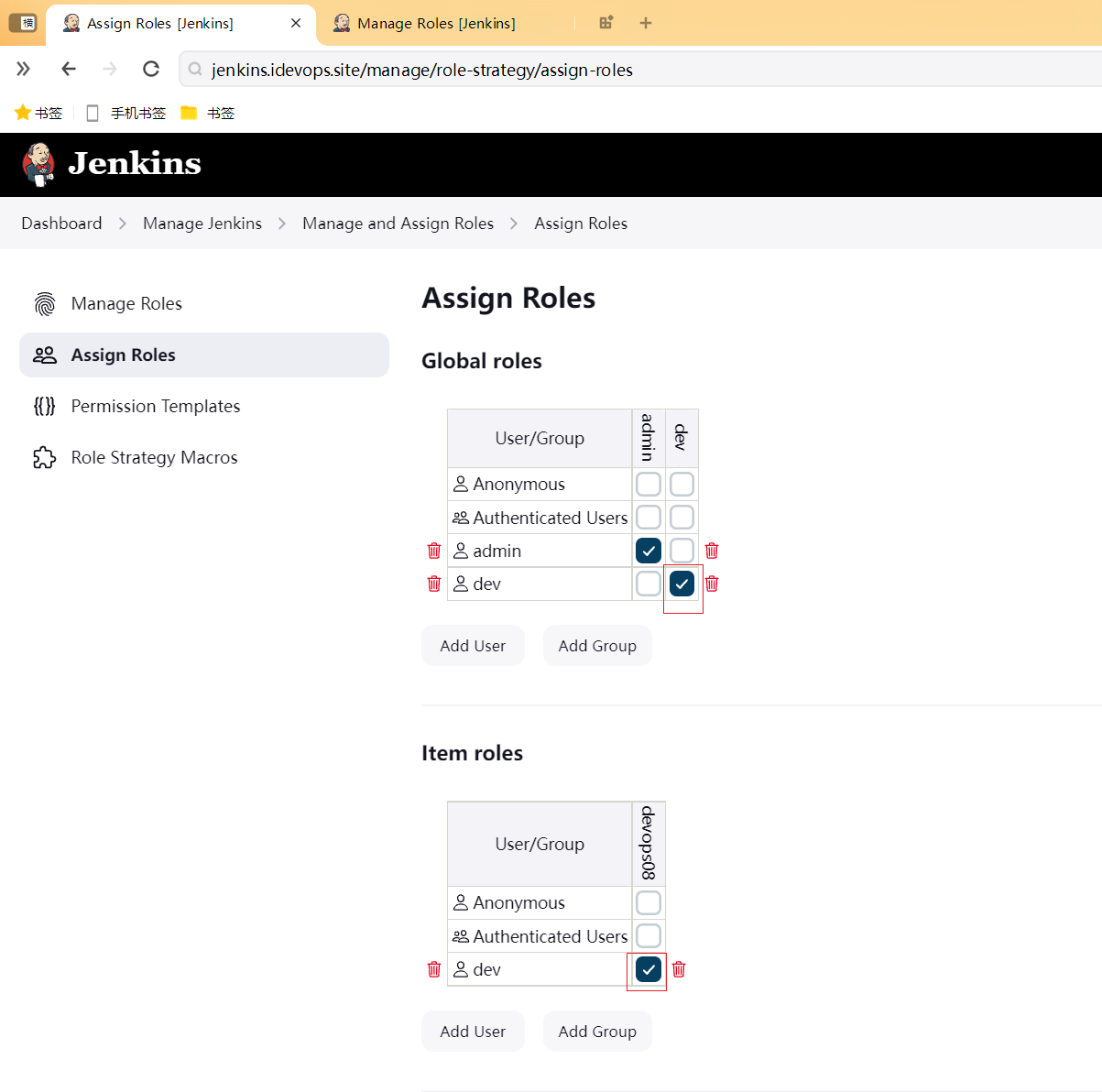The height and width of the screenshot is (1092, 1102).
Task: Open a new browser tab
Action: pyautogui.click(x=646, y=23)
